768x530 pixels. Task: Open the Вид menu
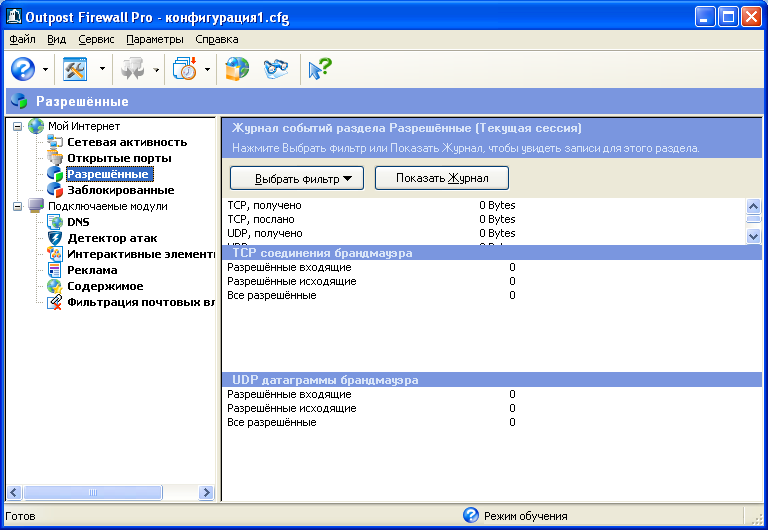(x=57, y=39)
